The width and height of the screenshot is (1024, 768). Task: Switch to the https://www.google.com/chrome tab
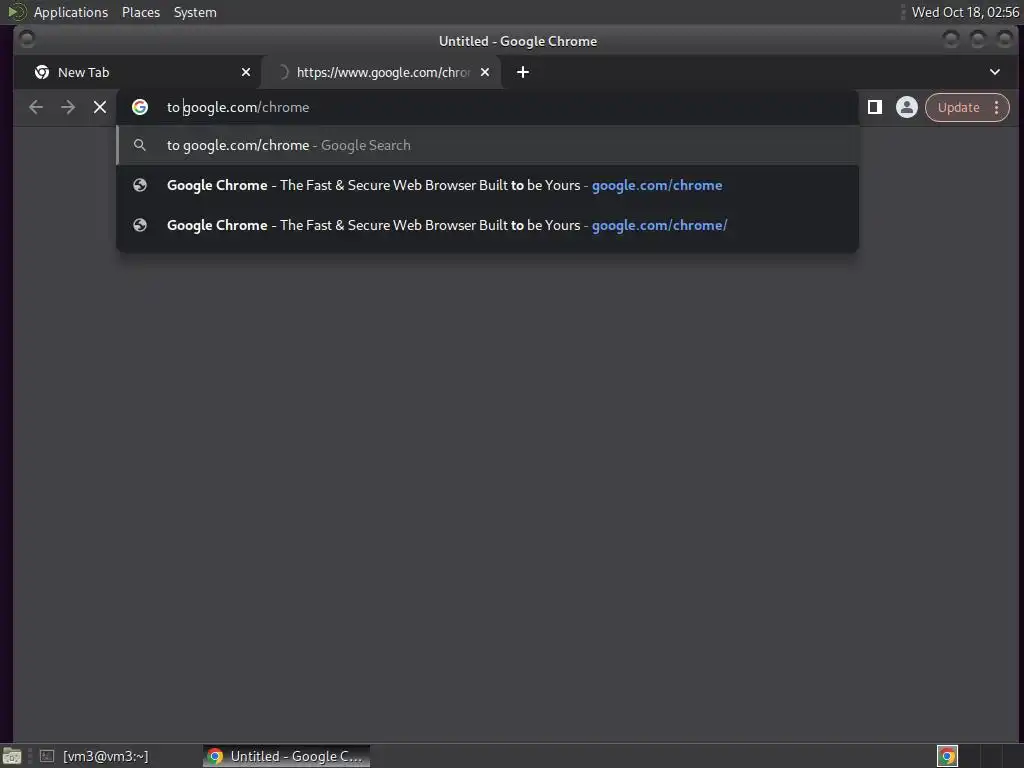pos(381,72)
